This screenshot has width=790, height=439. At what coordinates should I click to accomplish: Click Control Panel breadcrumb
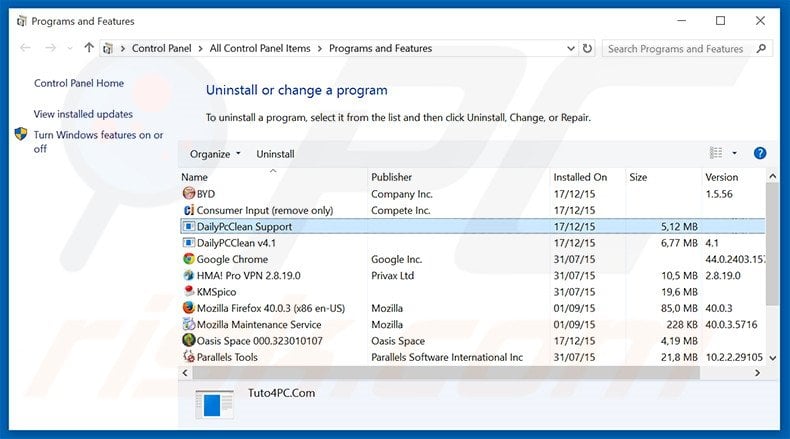coord(162,48)
